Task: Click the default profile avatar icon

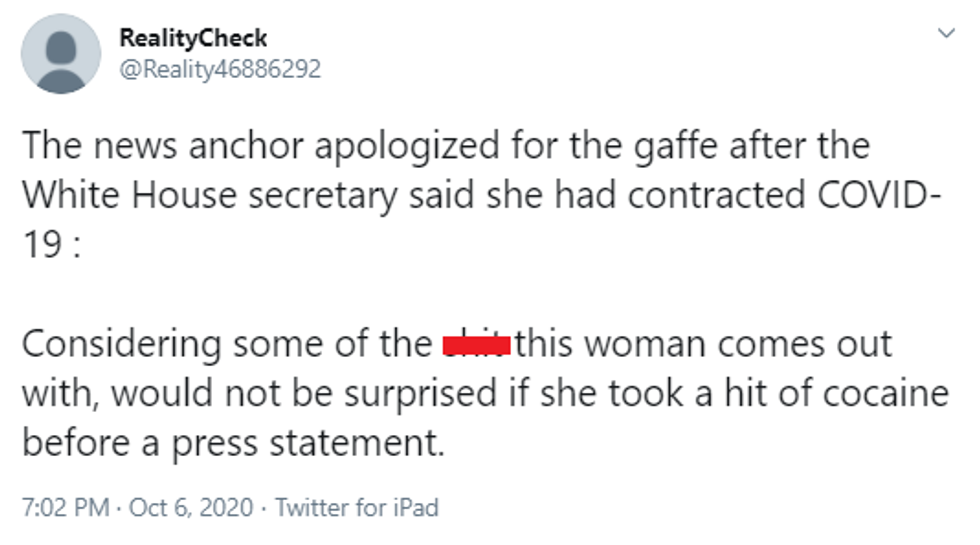Action: pyautogui.click(x=60, y=55)
